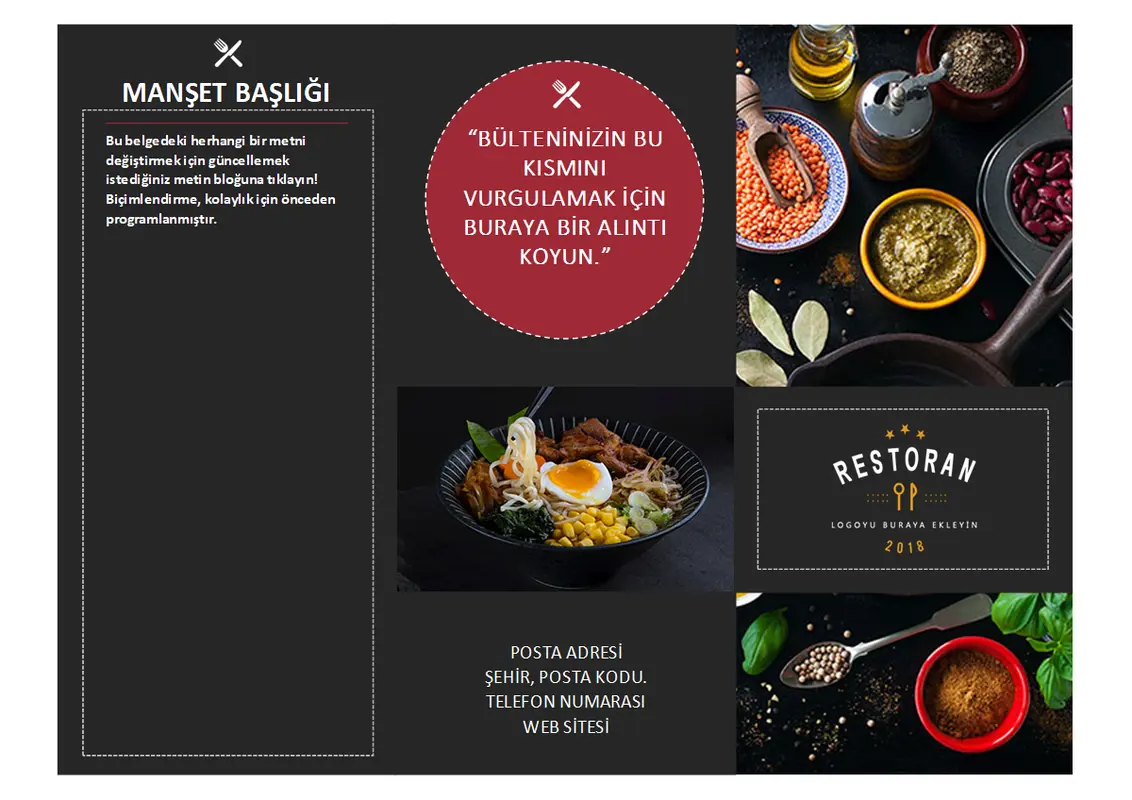Select the empty area inside the dashed left text box

[x=228, y=491]
